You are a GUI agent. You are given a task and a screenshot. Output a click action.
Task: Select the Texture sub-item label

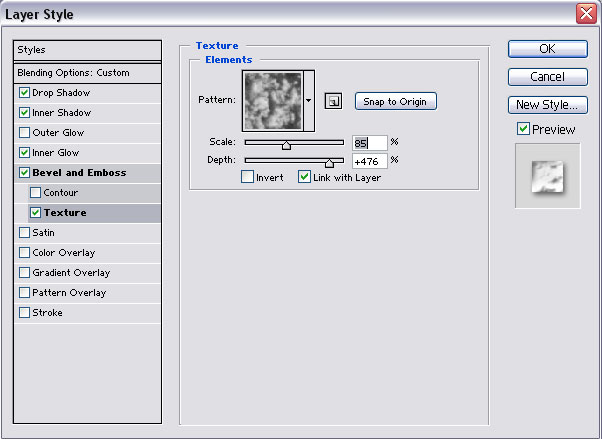(65, 212)
